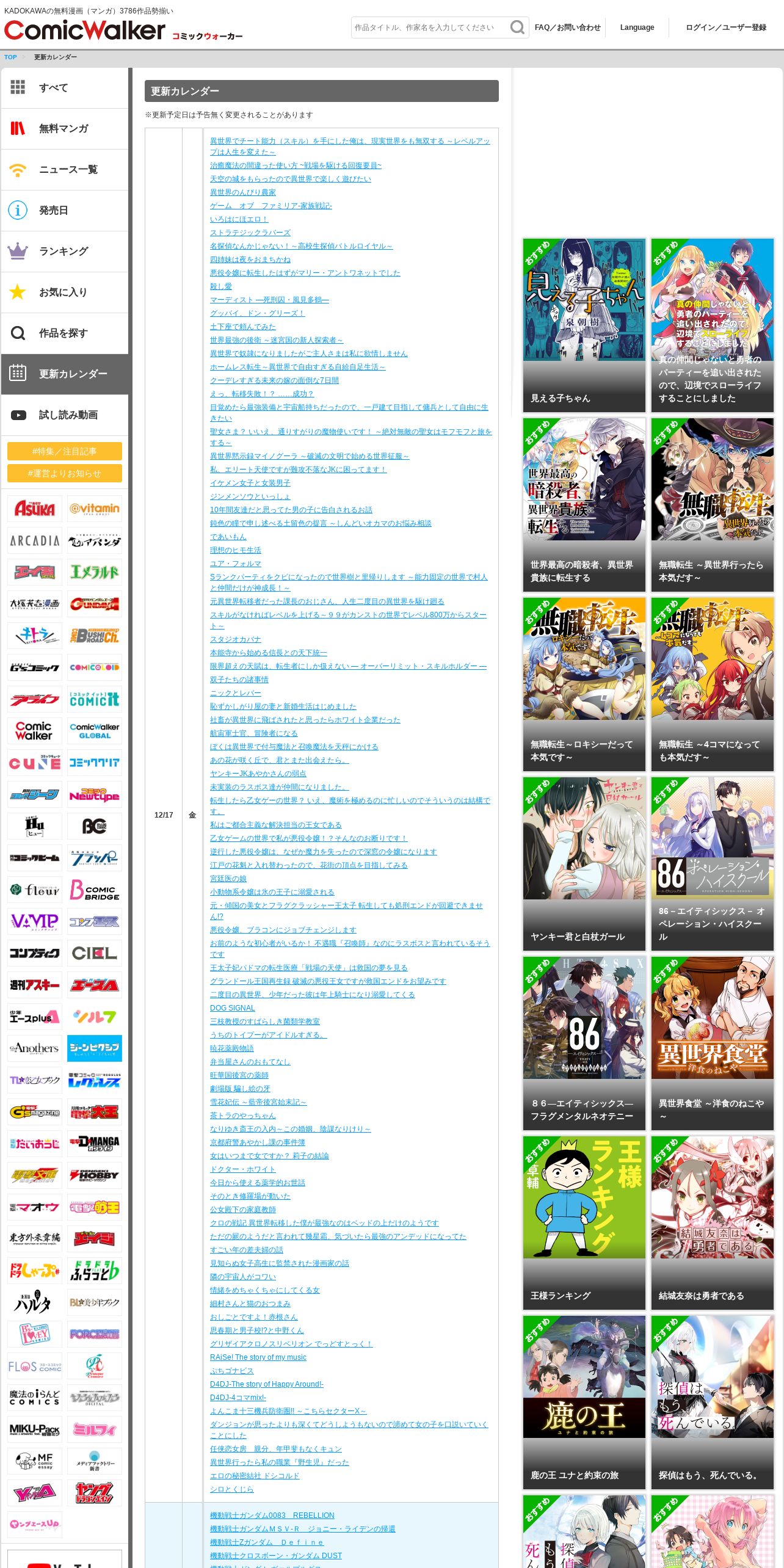784x1568 pixels.
Task: Click the TOP breadcrumb link
Action: click(x=10, y=57)
